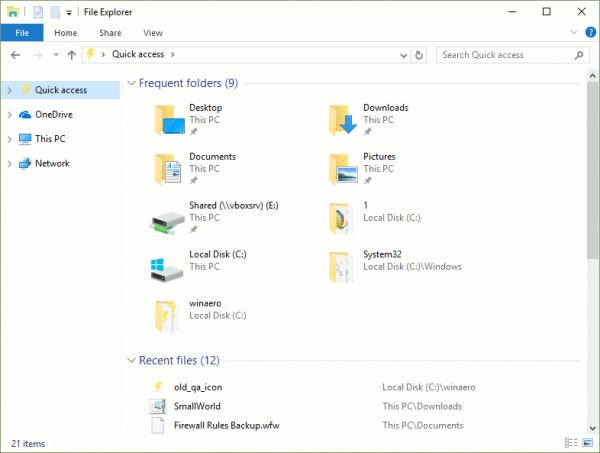
Task: Click properties icon in quick access toolbar
Action: pyautogui.click(x=38, y=12)
